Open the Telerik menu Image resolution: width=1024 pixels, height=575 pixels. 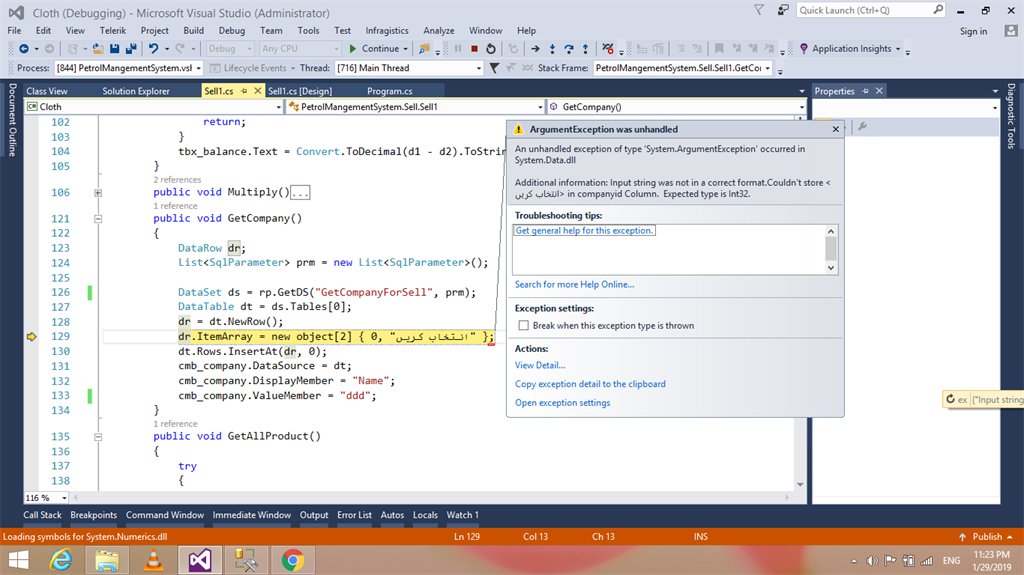point(113,31)
